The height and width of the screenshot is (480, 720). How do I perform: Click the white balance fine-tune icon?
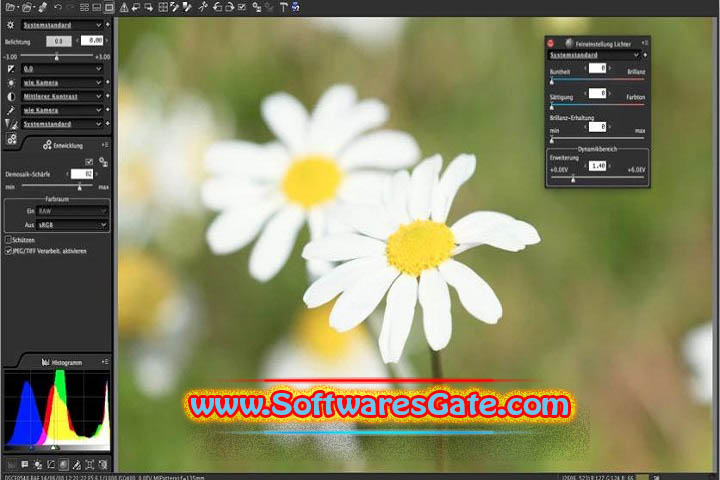[77, 465]
